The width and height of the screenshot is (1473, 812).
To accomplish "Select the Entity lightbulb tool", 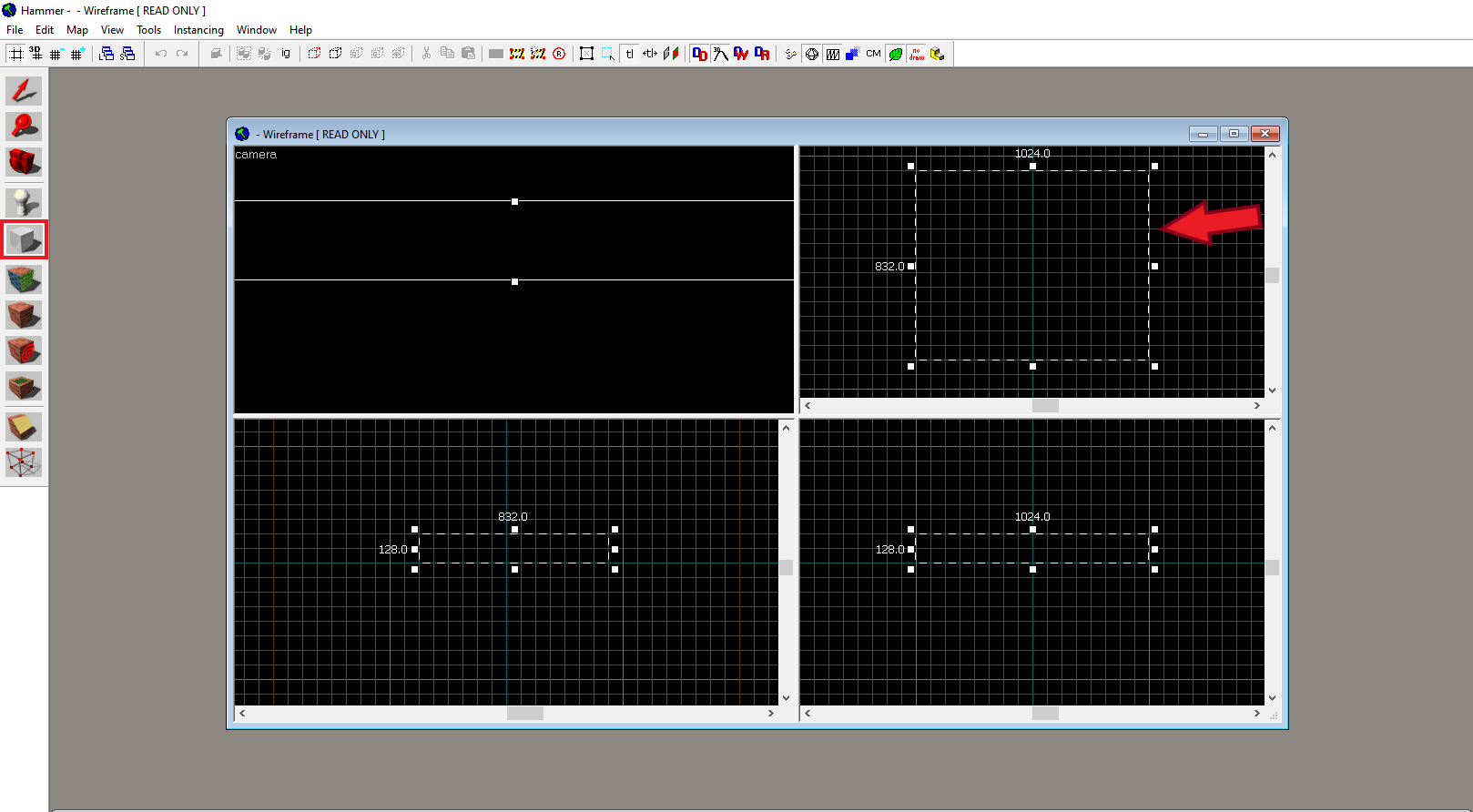I will tap(24, 202).
